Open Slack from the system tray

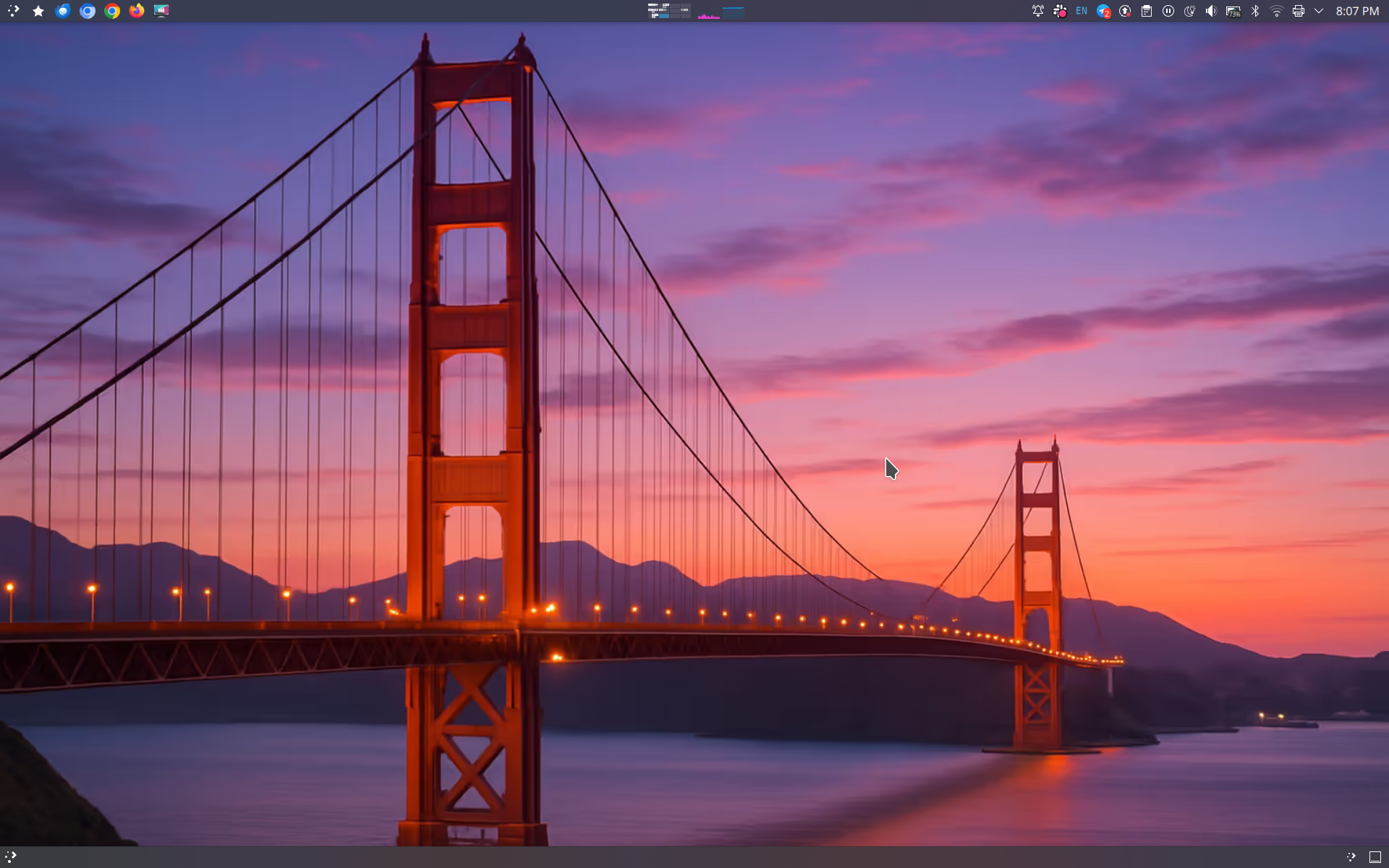[1060, 11]
